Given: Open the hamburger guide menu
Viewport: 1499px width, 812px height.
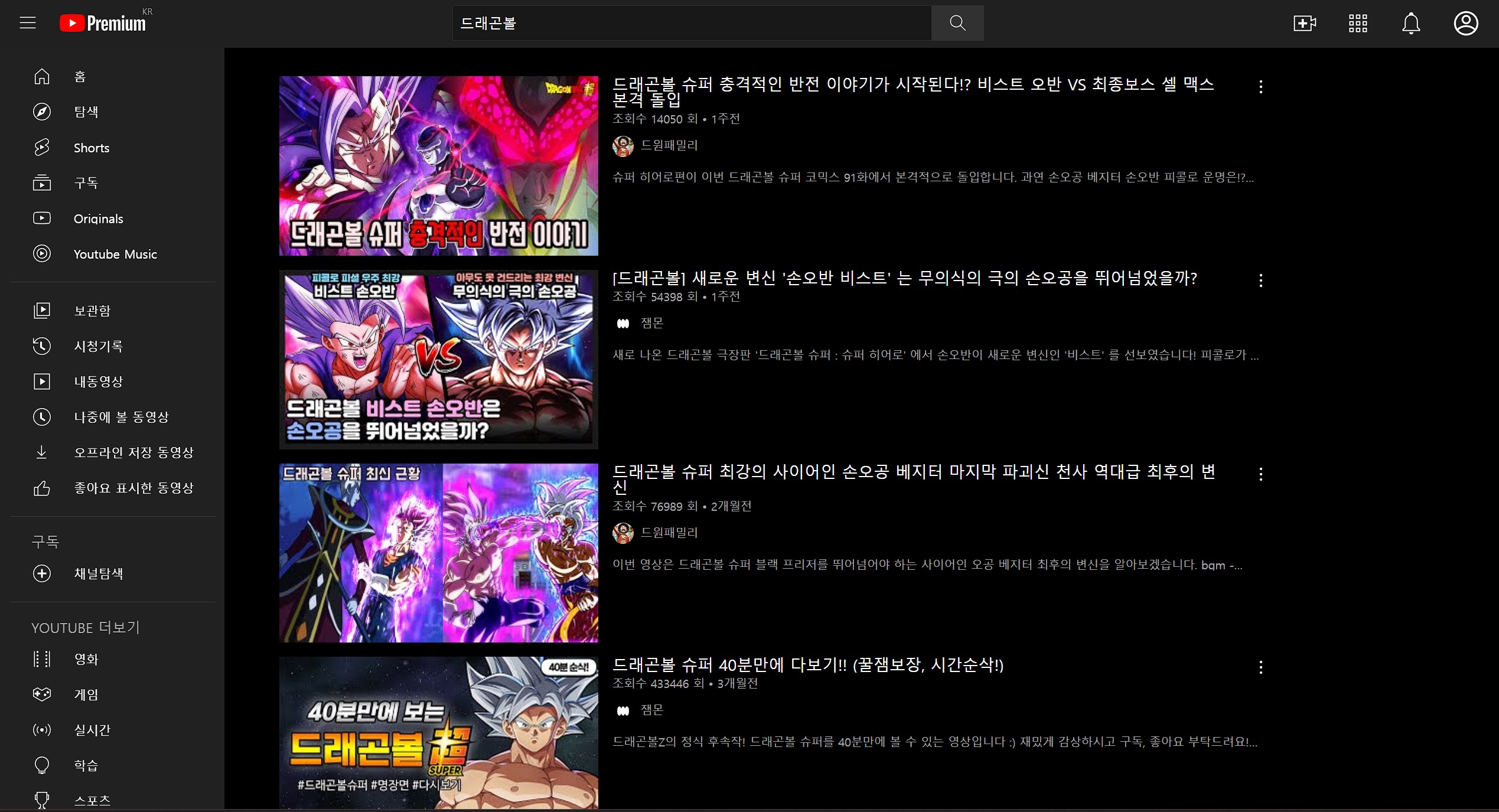Looking at the screenshot, I should [28, 23].
